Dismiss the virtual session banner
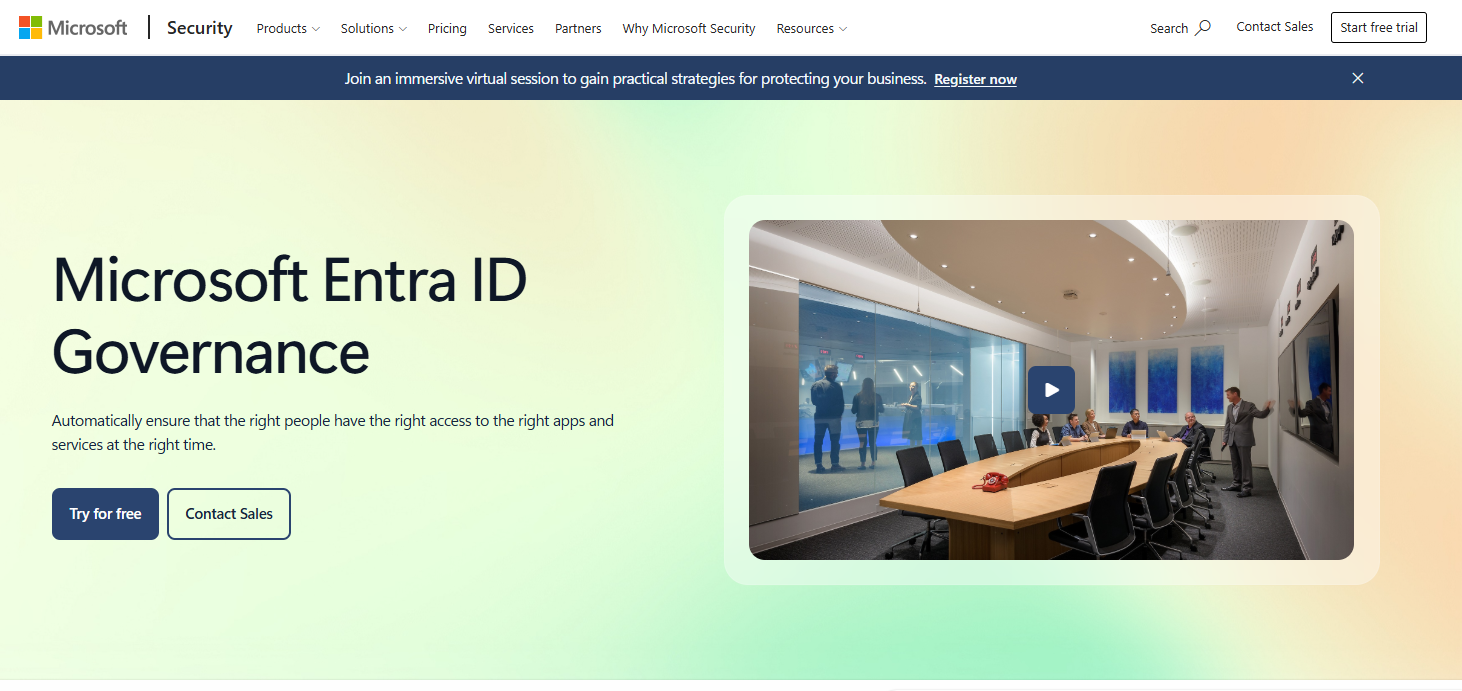 [x=1358, y=78]
